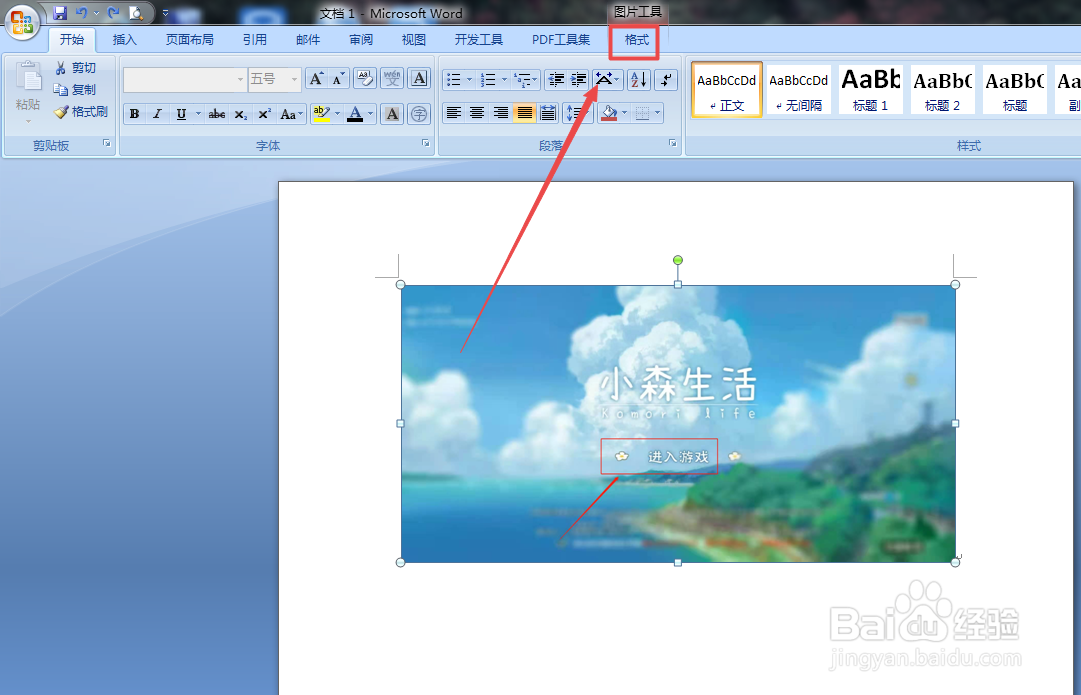Screen dimensions: 1081x695
Task: Apply the font color
Action: 355,114
